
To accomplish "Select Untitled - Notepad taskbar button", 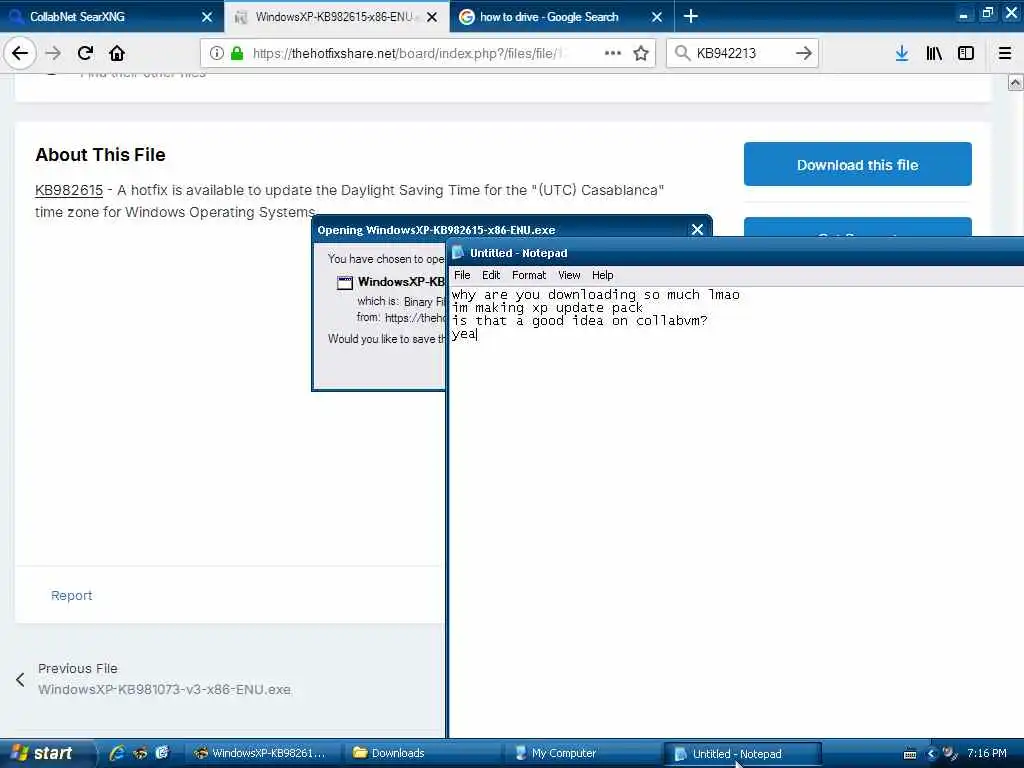I will (x=743, y=754).
